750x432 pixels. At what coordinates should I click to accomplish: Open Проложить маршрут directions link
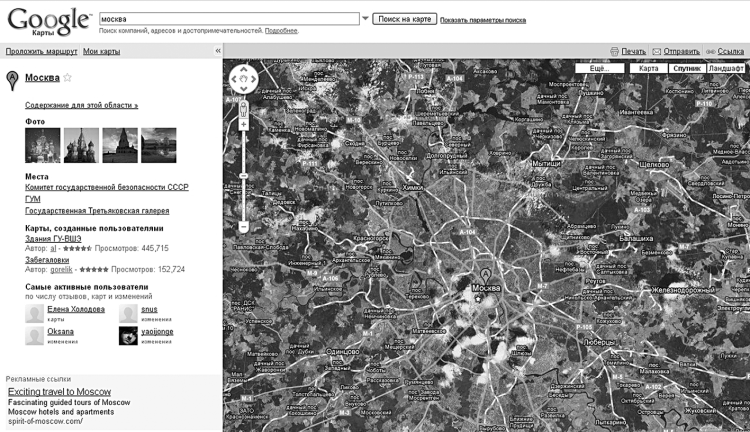pos(41,51)
